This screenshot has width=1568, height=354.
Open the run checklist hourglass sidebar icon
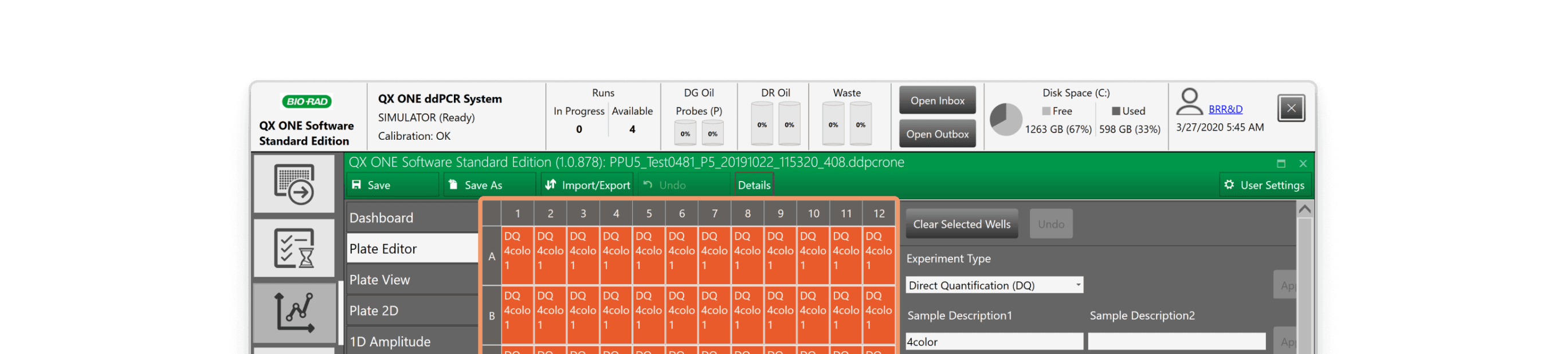294,248
